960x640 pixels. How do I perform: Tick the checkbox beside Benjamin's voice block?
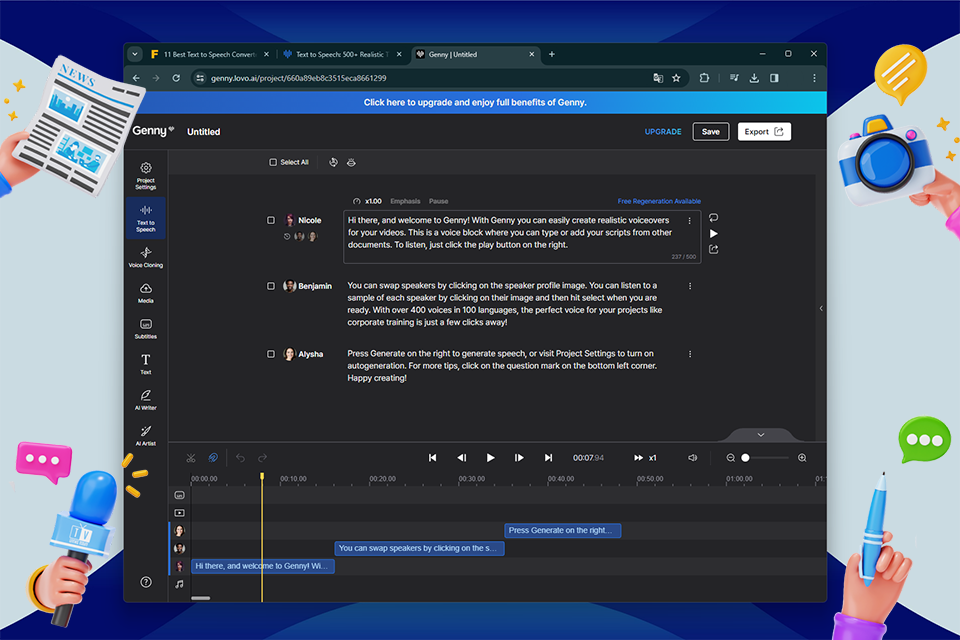point(271,286)
